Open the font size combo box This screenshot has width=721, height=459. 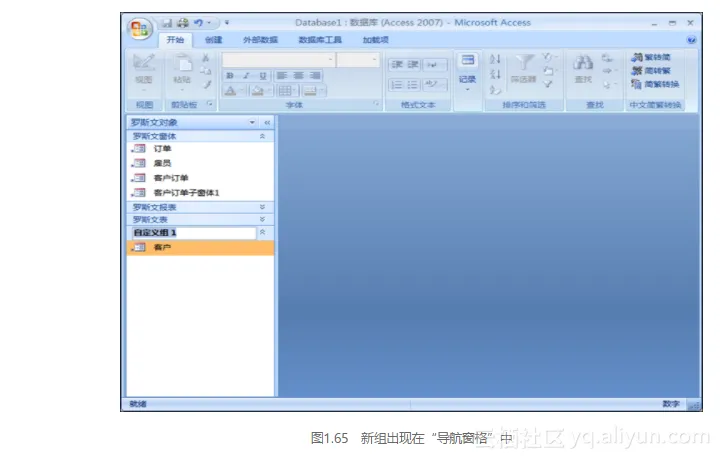[x=358, y=59]
